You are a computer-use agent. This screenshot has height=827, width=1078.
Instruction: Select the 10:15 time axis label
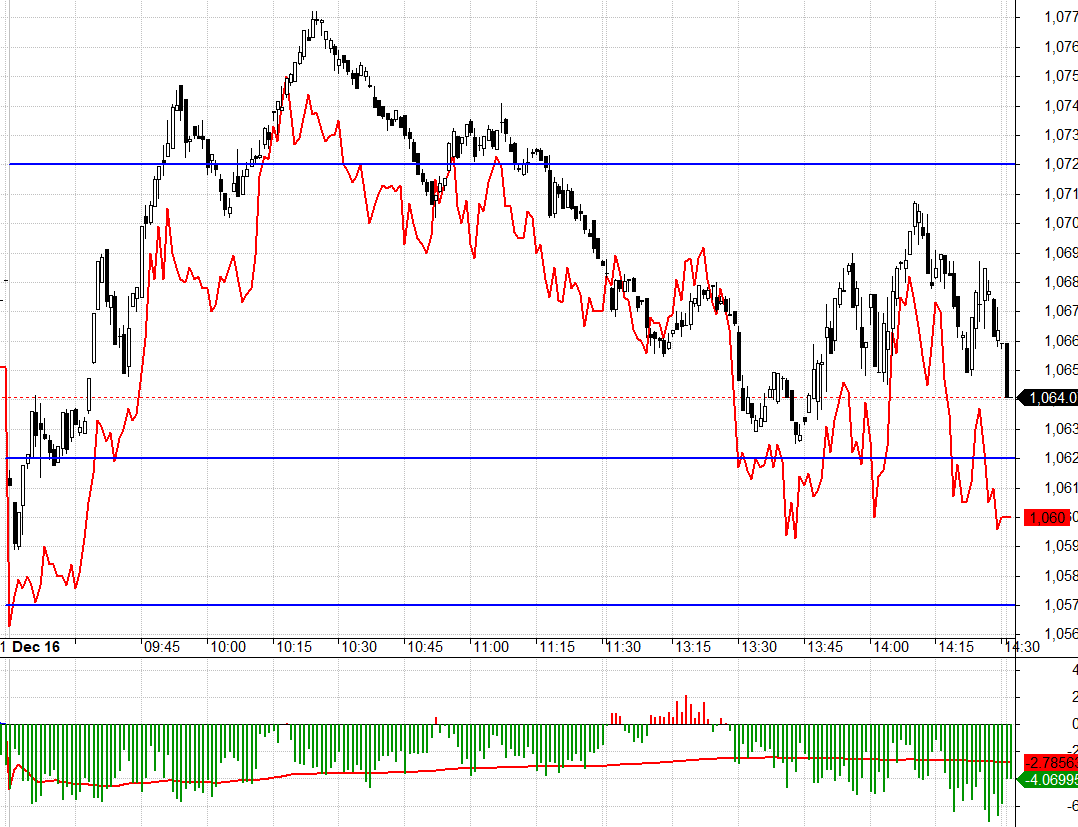(293, 647)
